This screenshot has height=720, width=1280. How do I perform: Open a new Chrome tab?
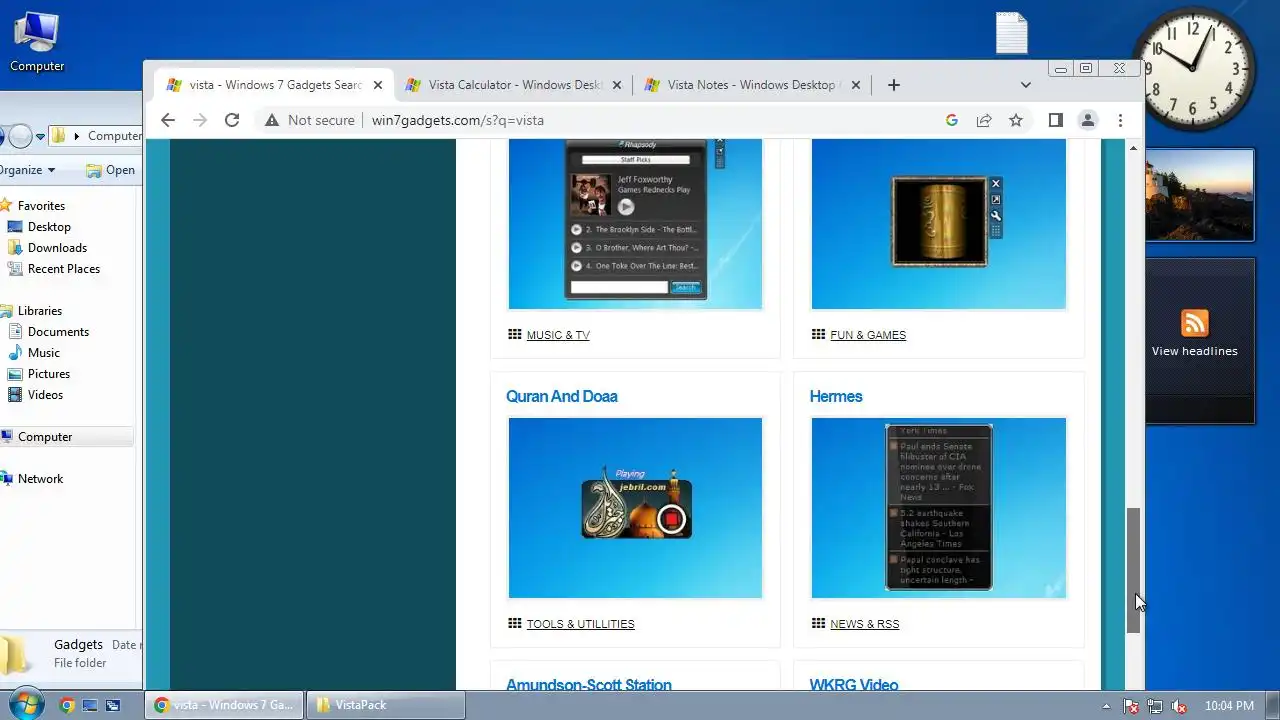[x=894, y=85]
